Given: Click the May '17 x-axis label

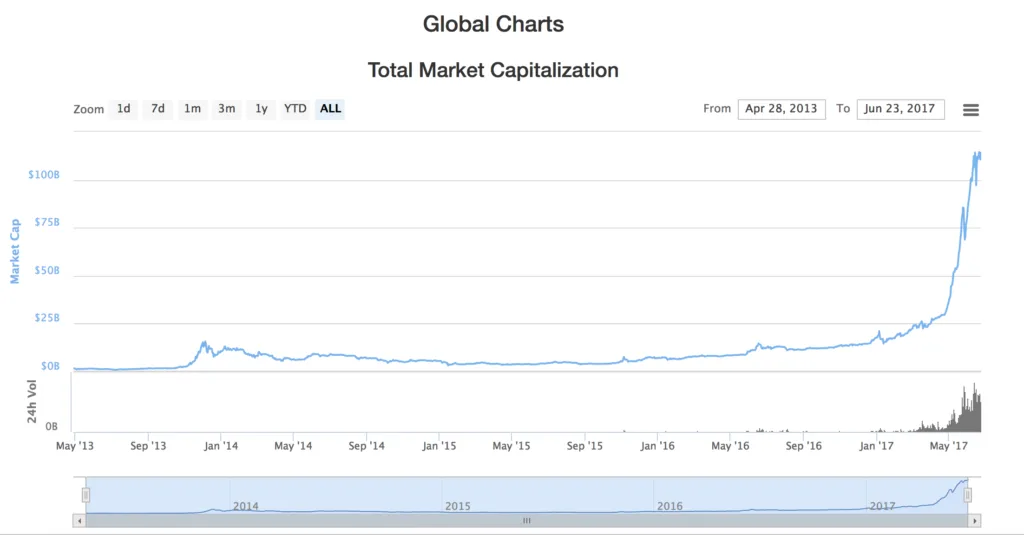Looking at the screenshot, I should click(948, 446).
